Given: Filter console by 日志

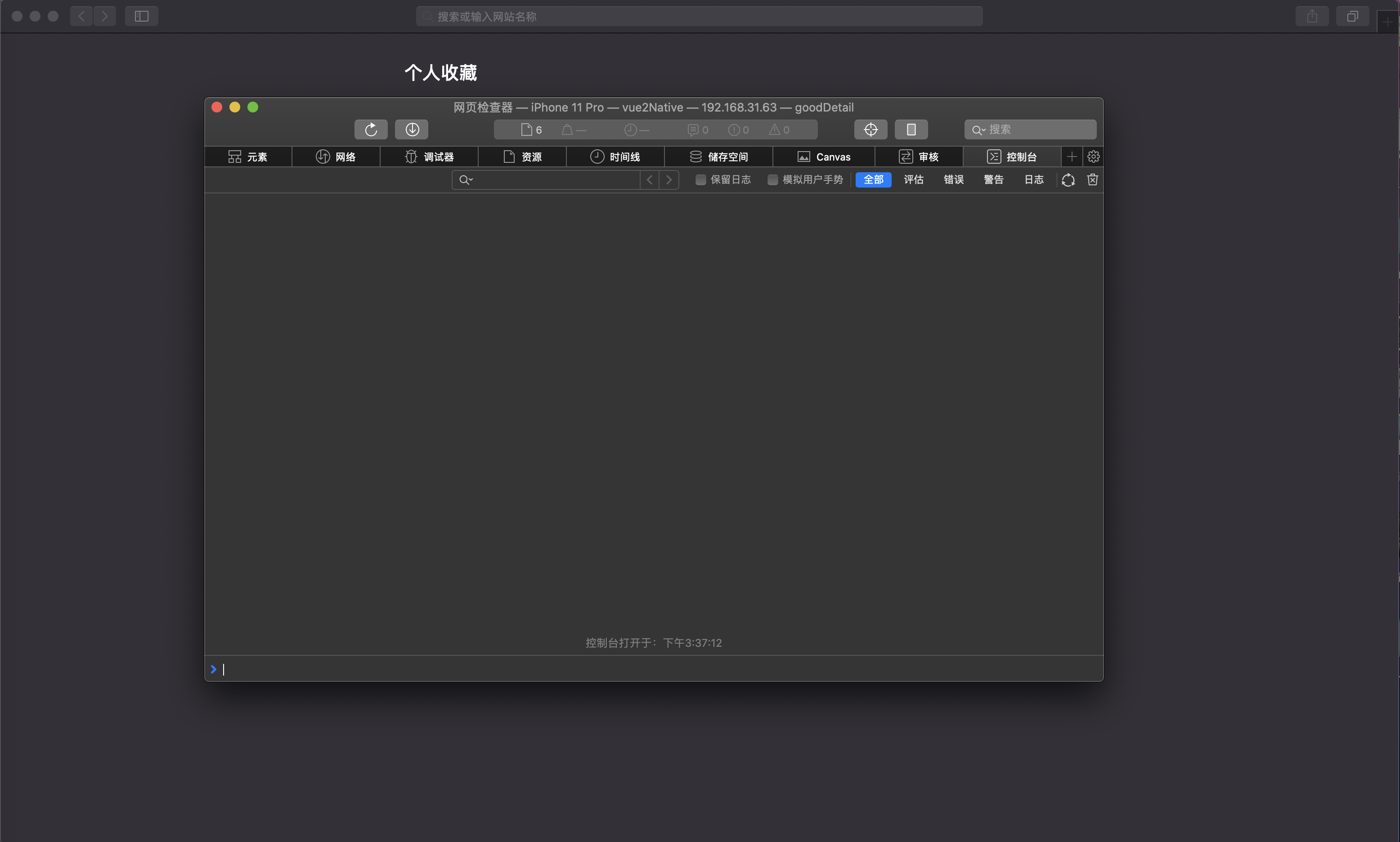Looking at the screenshot, I should [x=1034, y=180].
